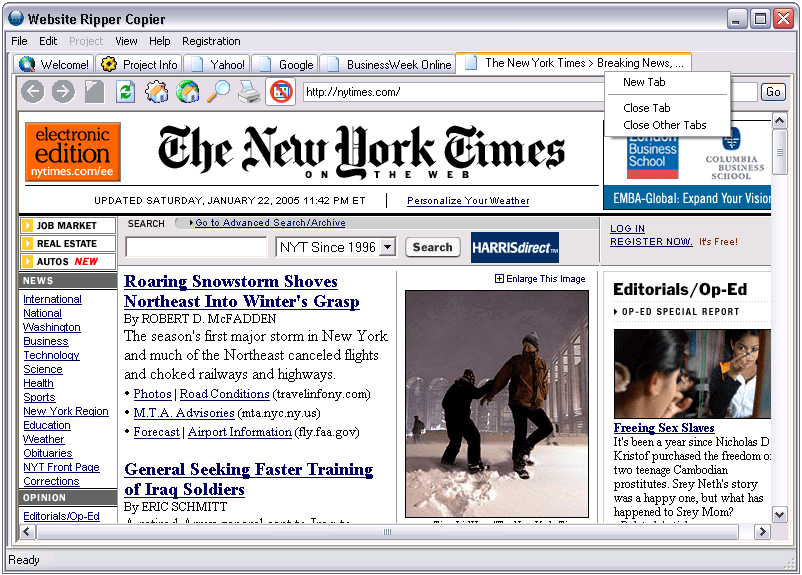Open the Help menu

pos(160,41)
